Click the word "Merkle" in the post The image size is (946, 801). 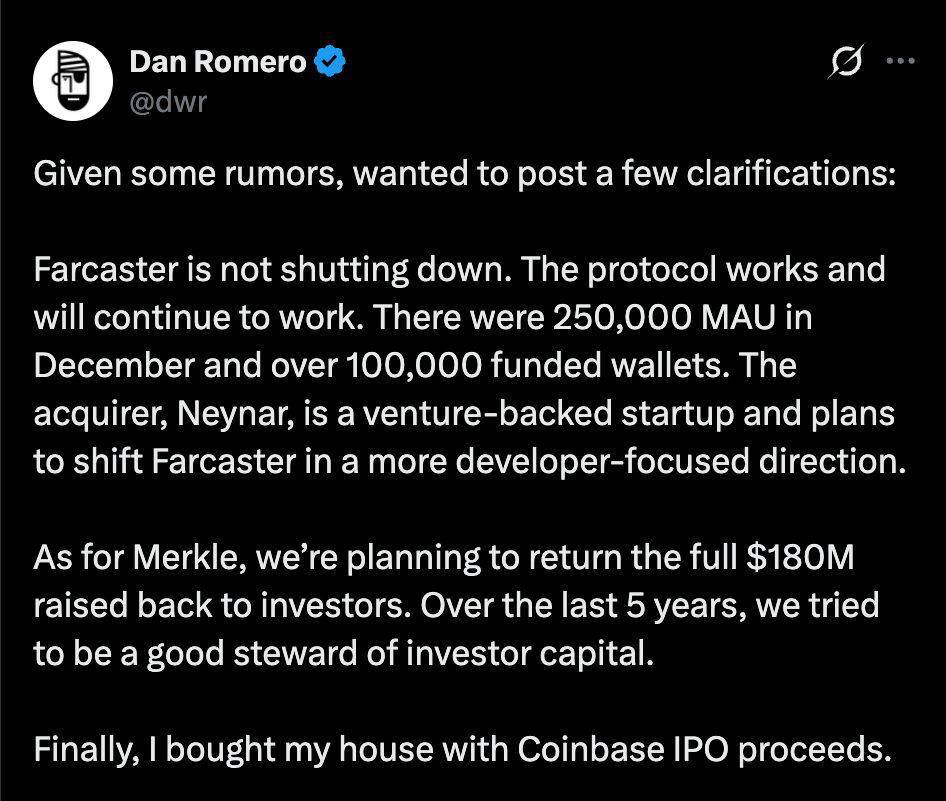[x=185, y=558]
